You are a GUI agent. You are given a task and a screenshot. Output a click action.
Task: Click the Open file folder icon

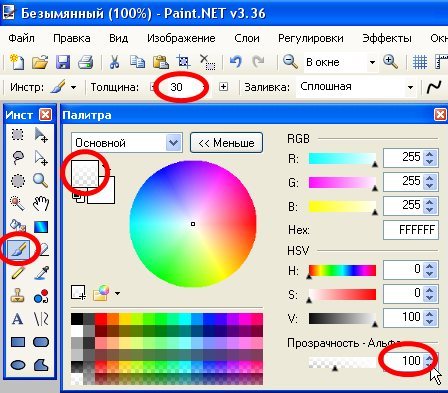(40, 62)
